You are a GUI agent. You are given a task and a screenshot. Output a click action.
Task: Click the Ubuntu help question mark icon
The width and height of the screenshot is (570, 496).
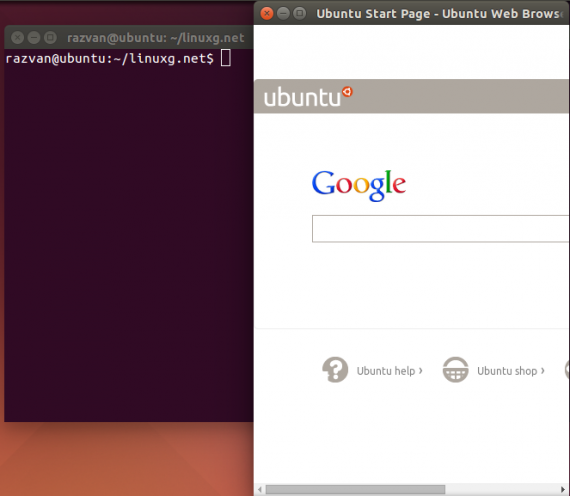coord(335,370)
